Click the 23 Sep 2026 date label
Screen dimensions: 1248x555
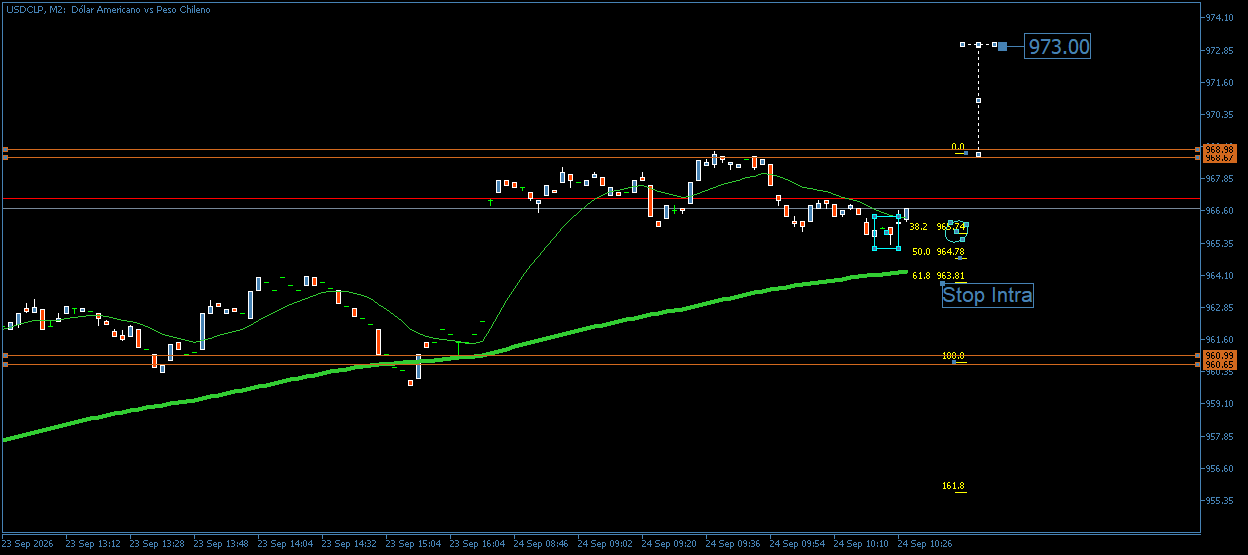pyautogui.click(x=28, y=544)
